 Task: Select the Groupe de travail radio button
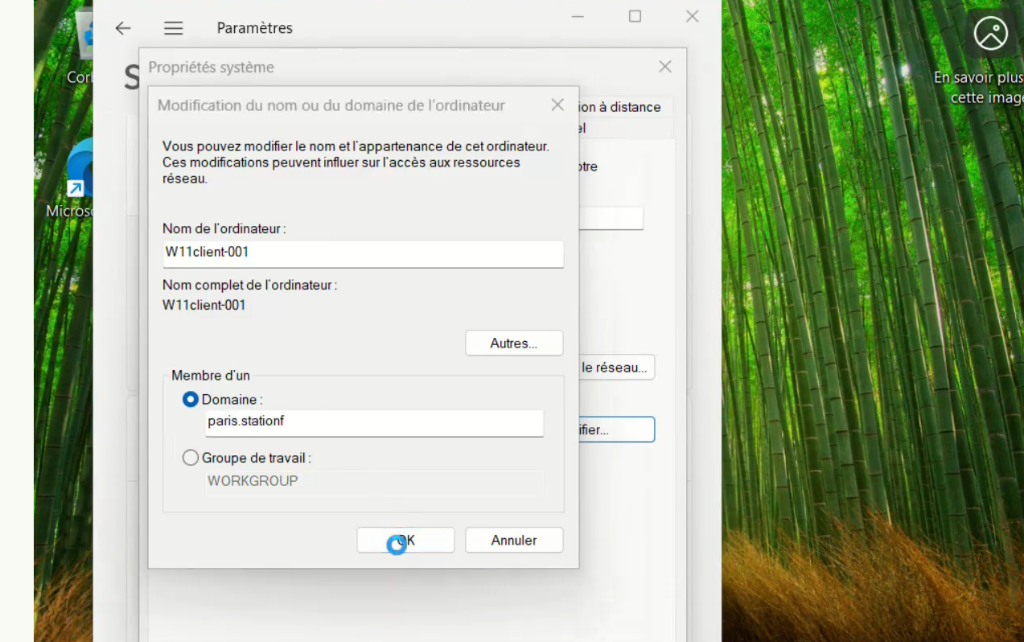[191, 458]
